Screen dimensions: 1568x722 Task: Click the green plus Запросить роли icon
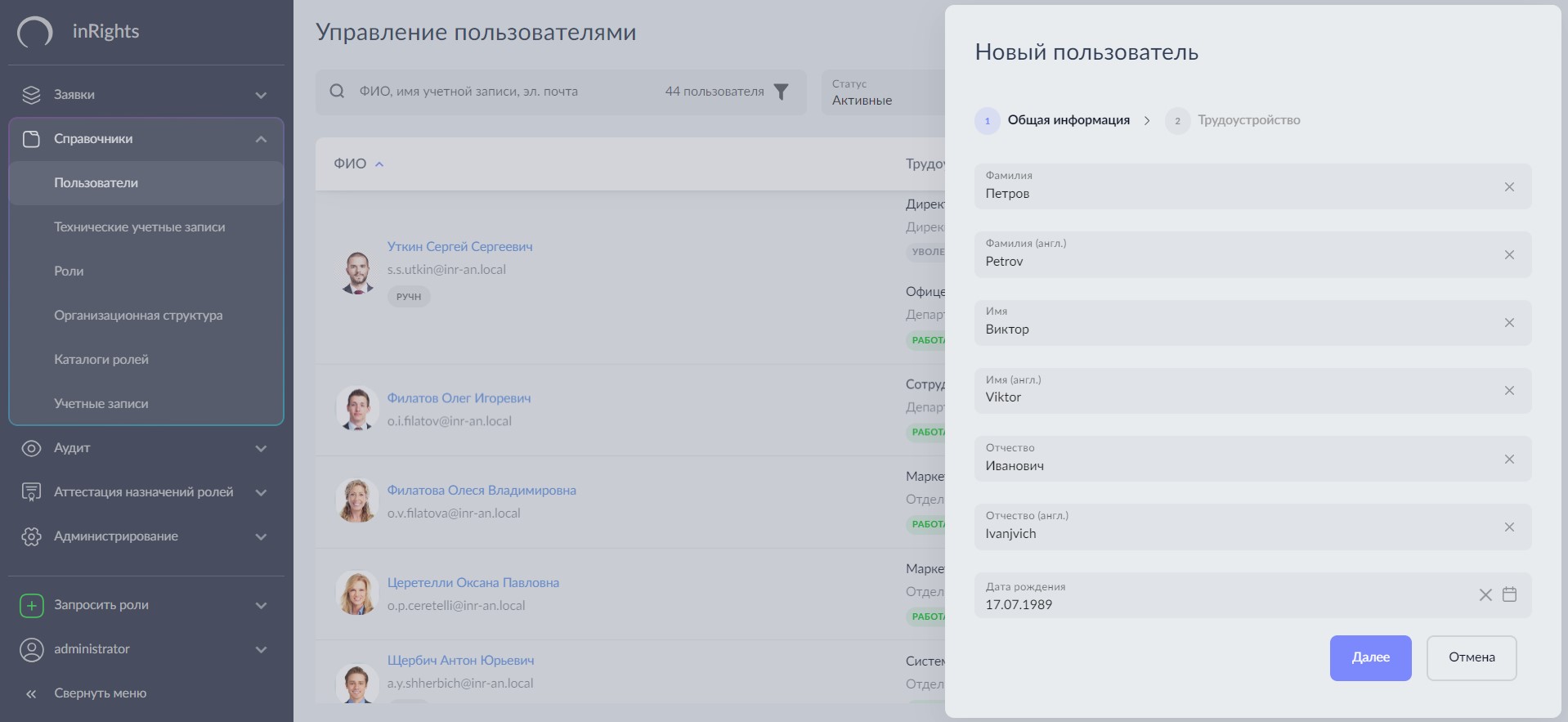[31, 605]
